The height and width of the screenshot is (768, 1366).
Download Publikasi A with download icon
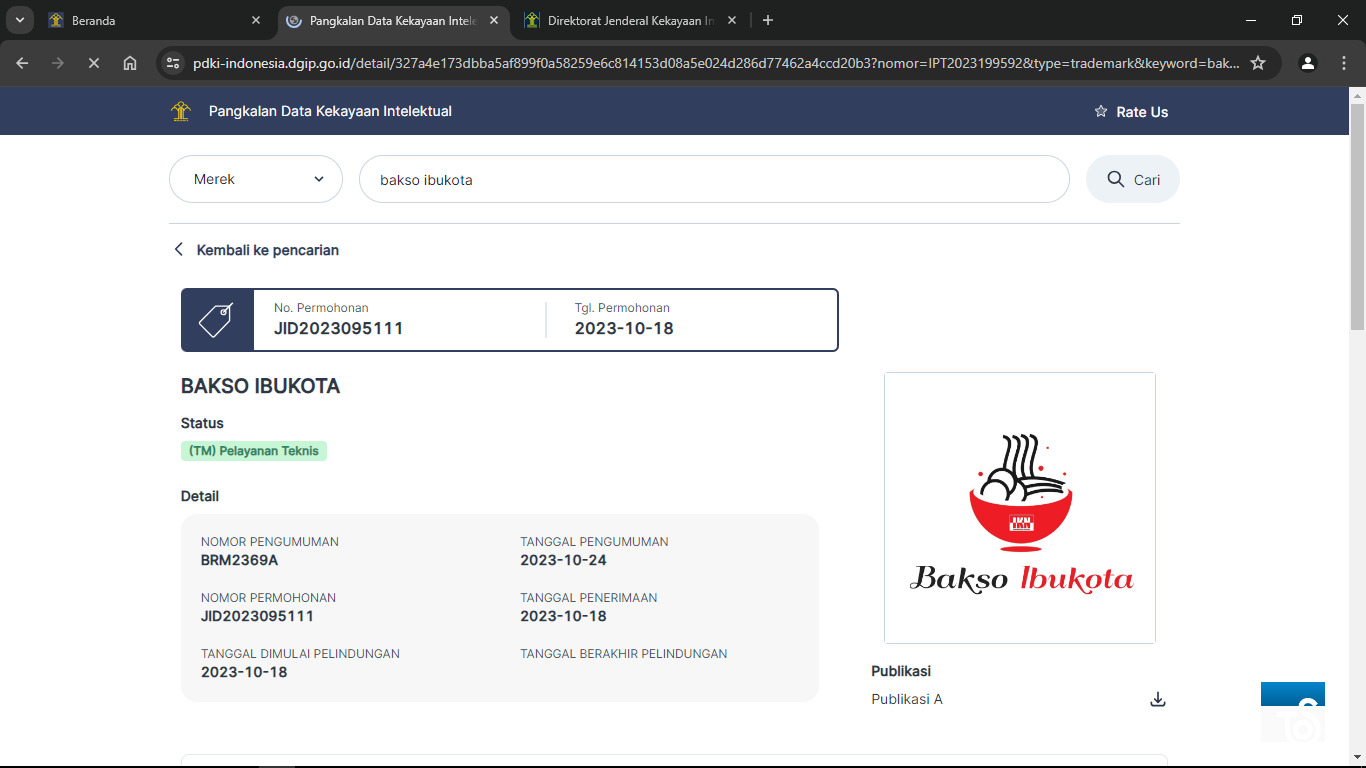pyautogui.click(x=1158, y=699)
